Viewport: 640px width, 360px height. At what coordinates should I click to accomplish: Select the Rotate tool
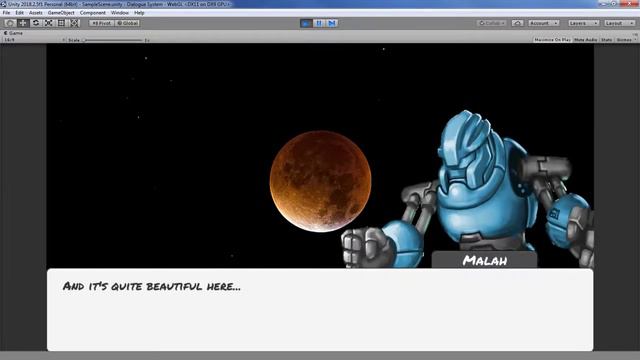click(36, 23)
